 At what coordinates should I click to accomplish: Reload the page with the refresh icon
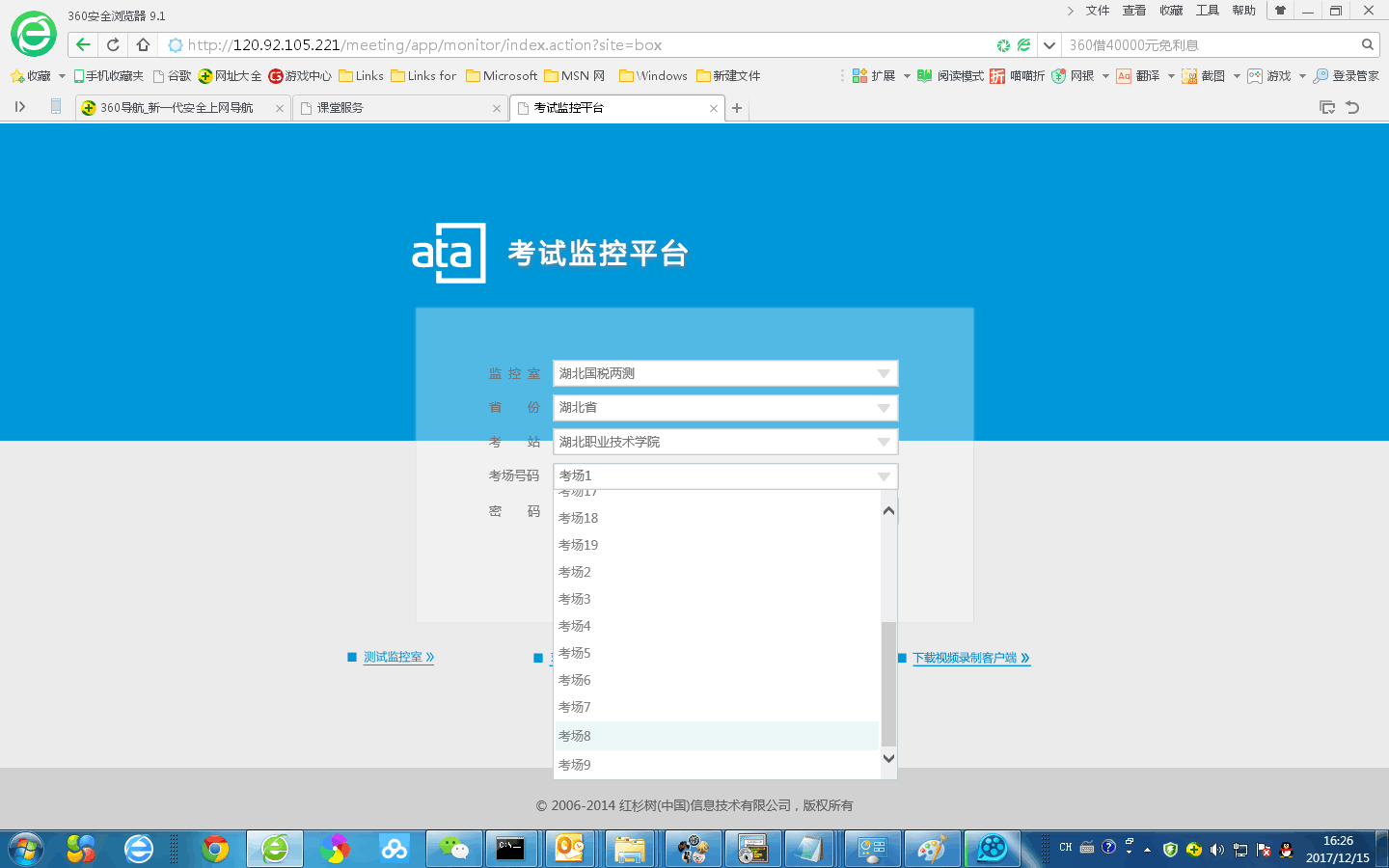click(x=113, y=44)
